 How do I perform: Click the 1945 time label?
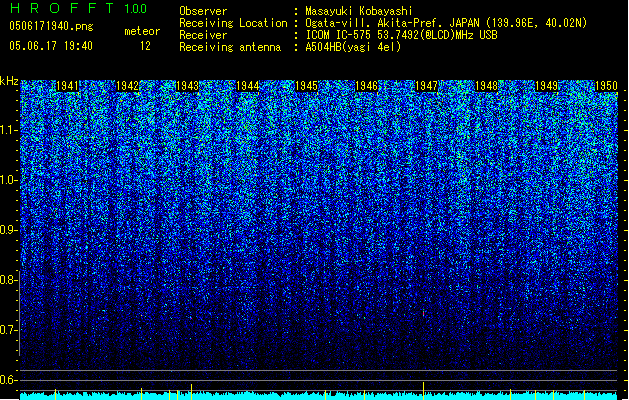(306, 86)
